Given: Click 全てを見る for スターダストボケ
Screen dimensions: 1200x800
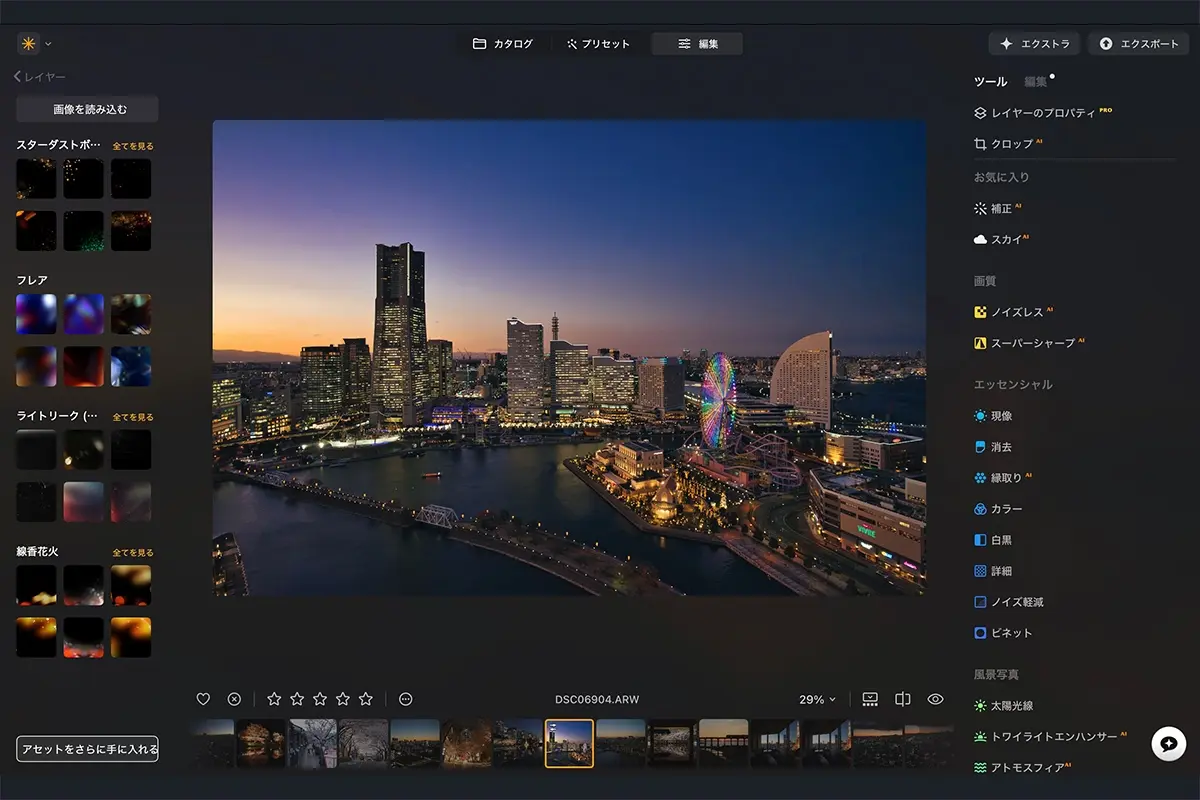Looking at the screenshot, I should tap(133, 146).
